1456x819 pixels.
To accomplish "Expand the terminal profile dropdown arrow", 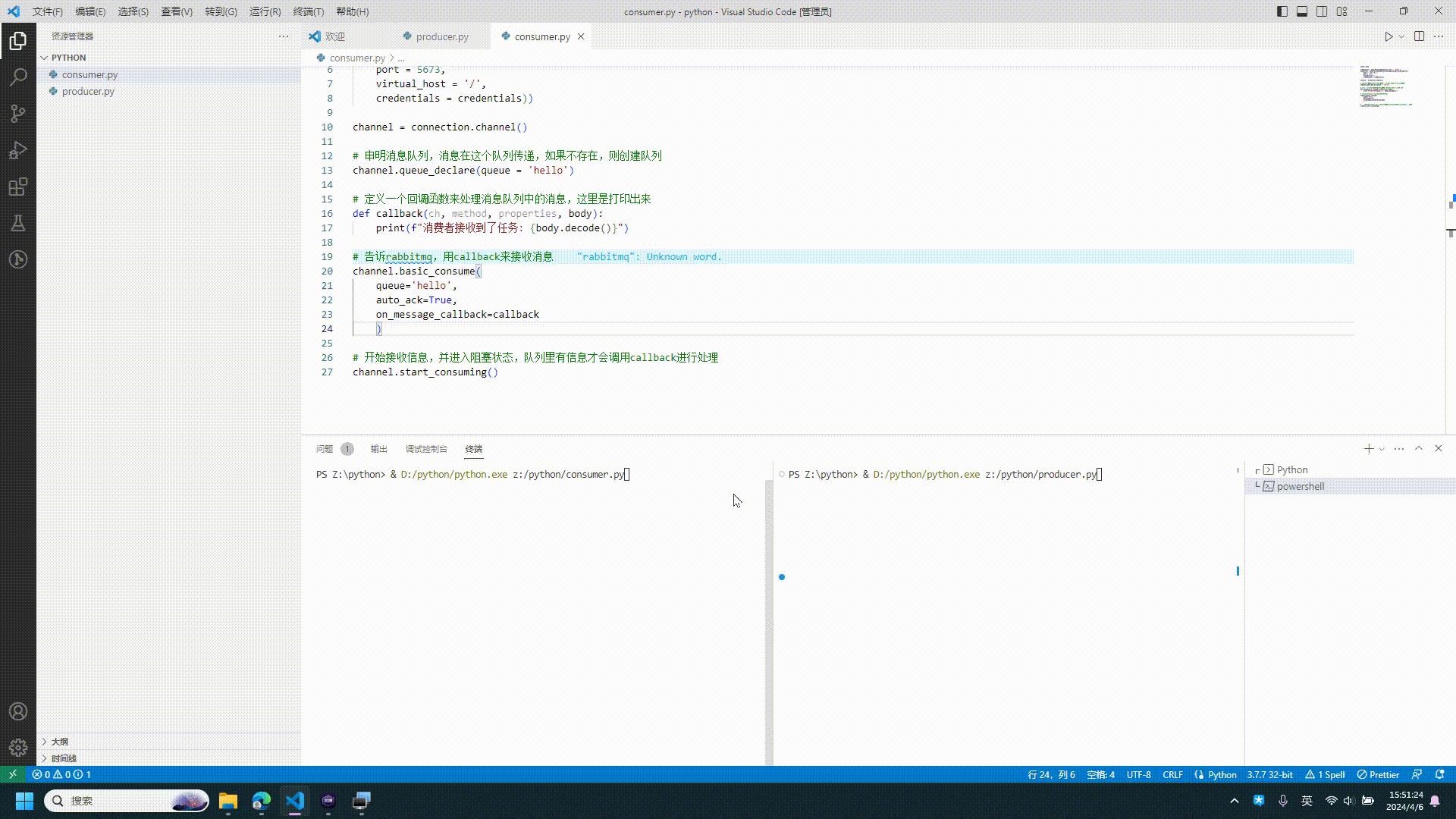I will coord(1380,448).
